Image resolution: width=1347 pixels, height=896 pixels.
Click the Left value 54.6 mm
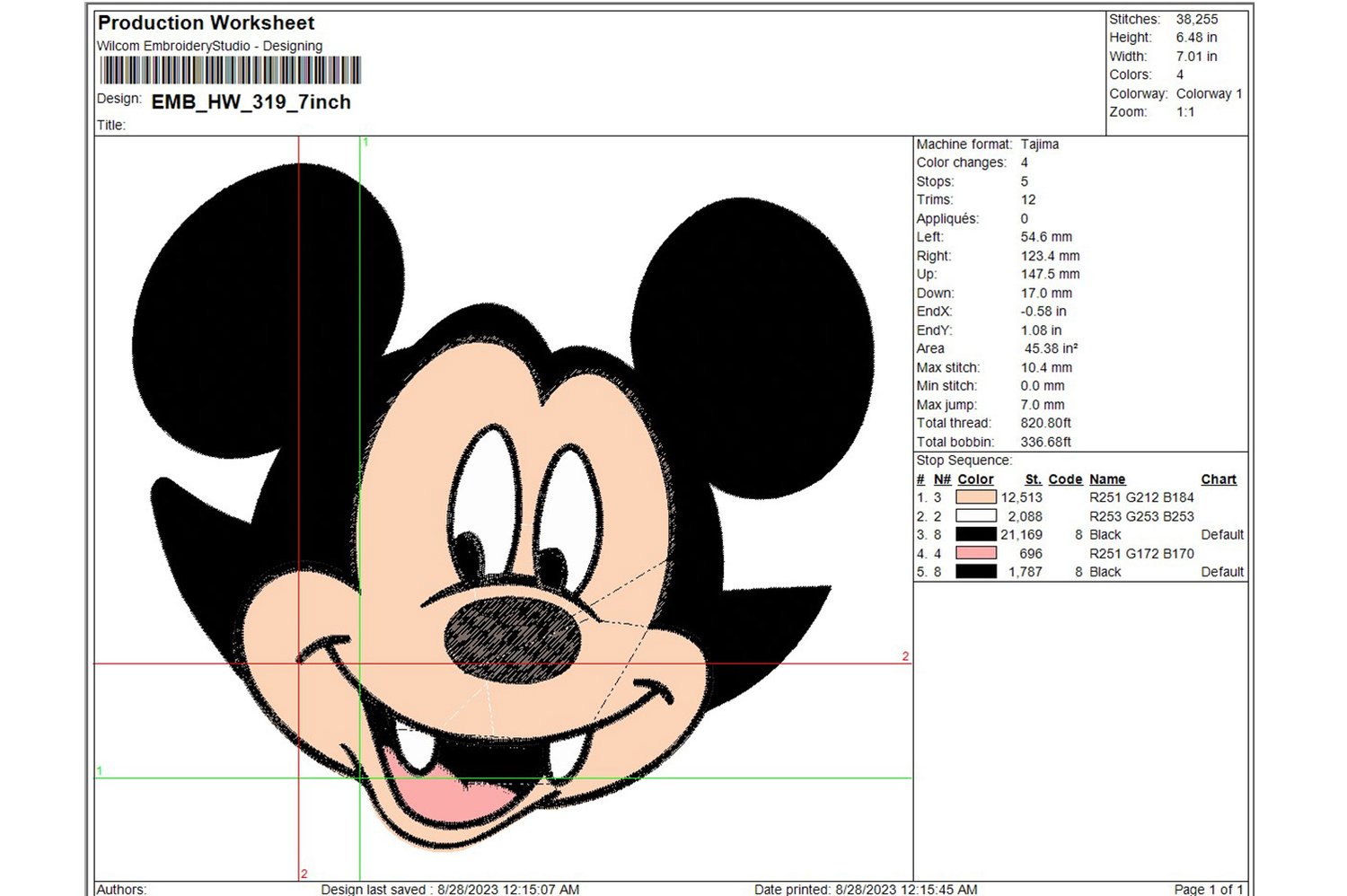(1046, 237)
